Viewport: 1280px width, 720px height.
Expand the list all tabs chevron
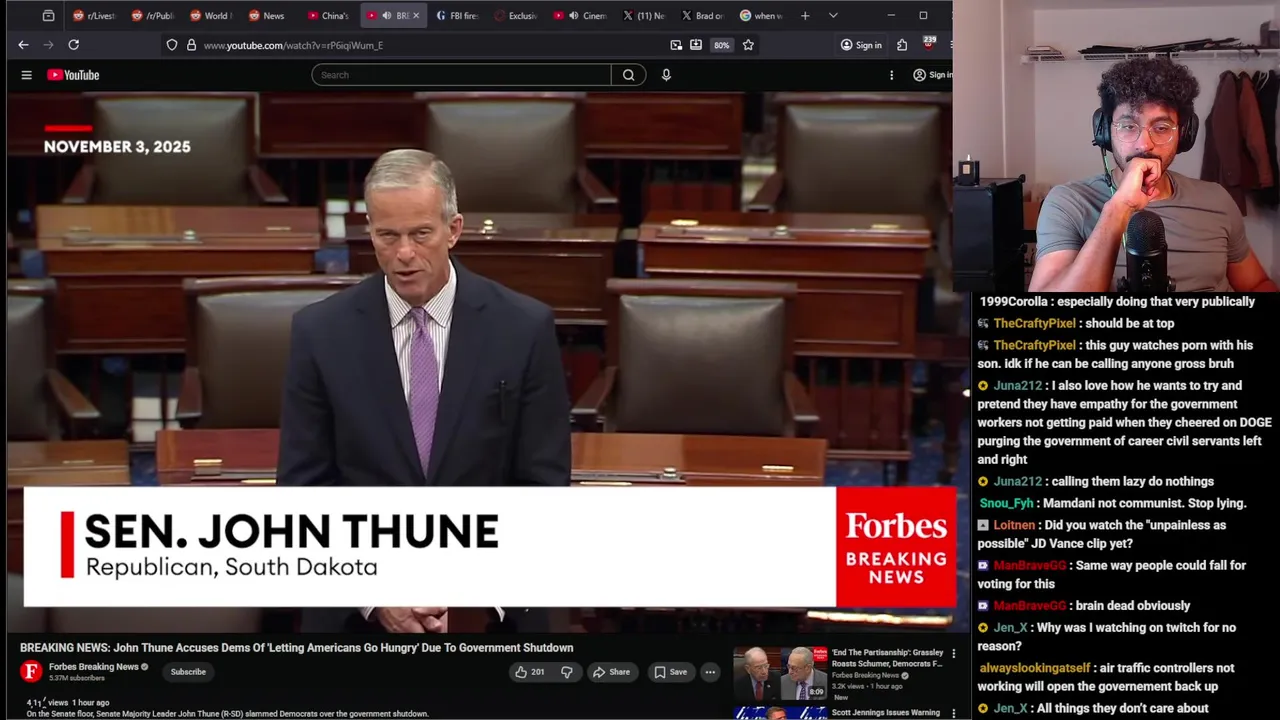[833, 16]
